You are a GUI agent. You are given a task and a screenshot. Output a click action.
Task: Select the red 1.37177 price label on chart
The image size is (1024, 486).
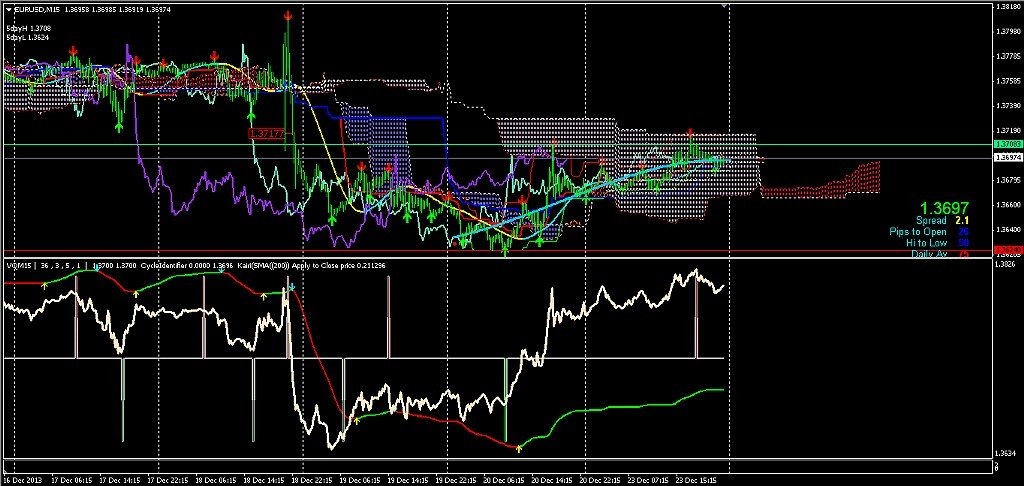tap(266, 133)
